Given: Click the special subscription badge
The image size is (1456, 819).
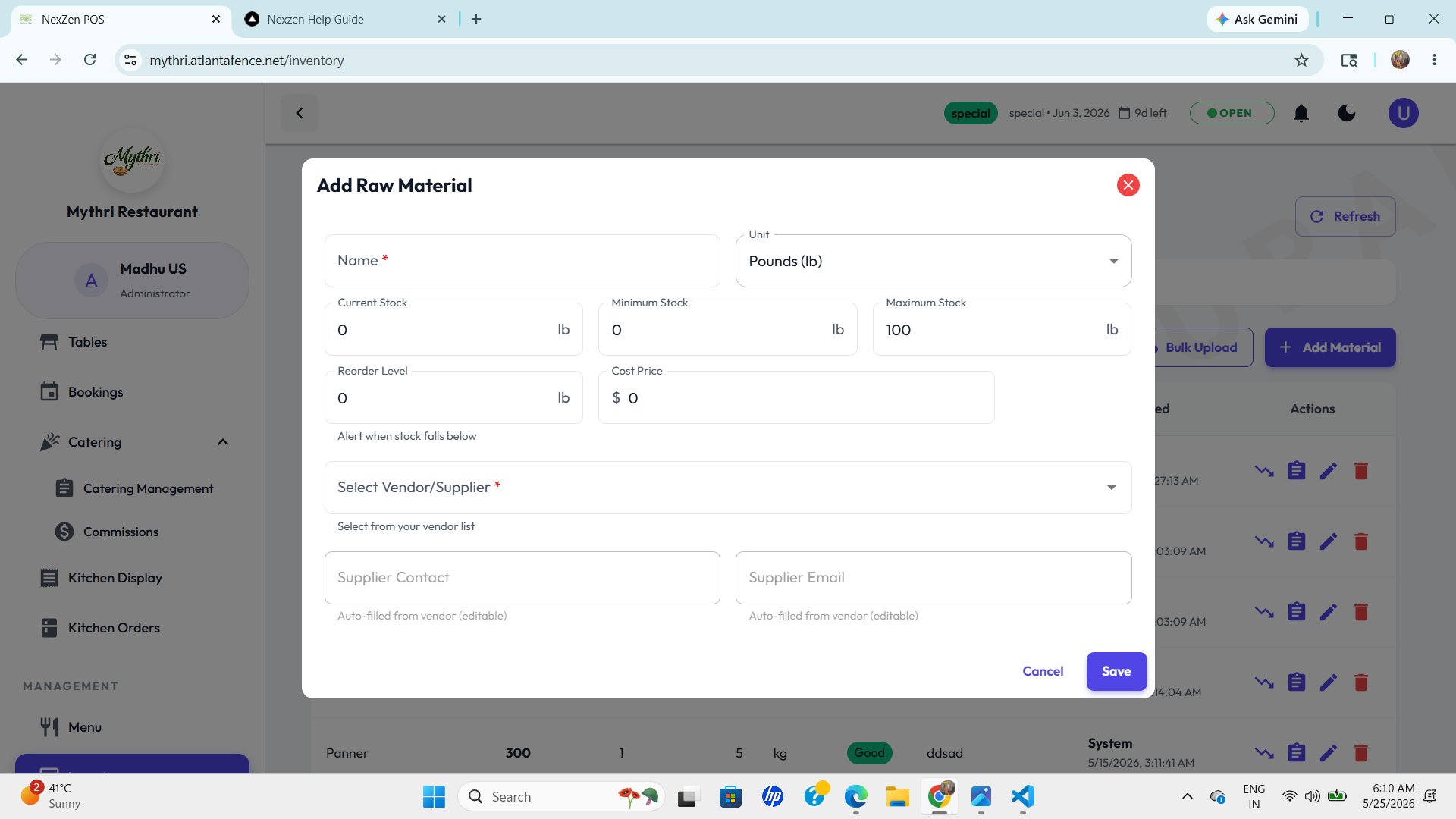Looking at the screenshot, I should point(971,113).
